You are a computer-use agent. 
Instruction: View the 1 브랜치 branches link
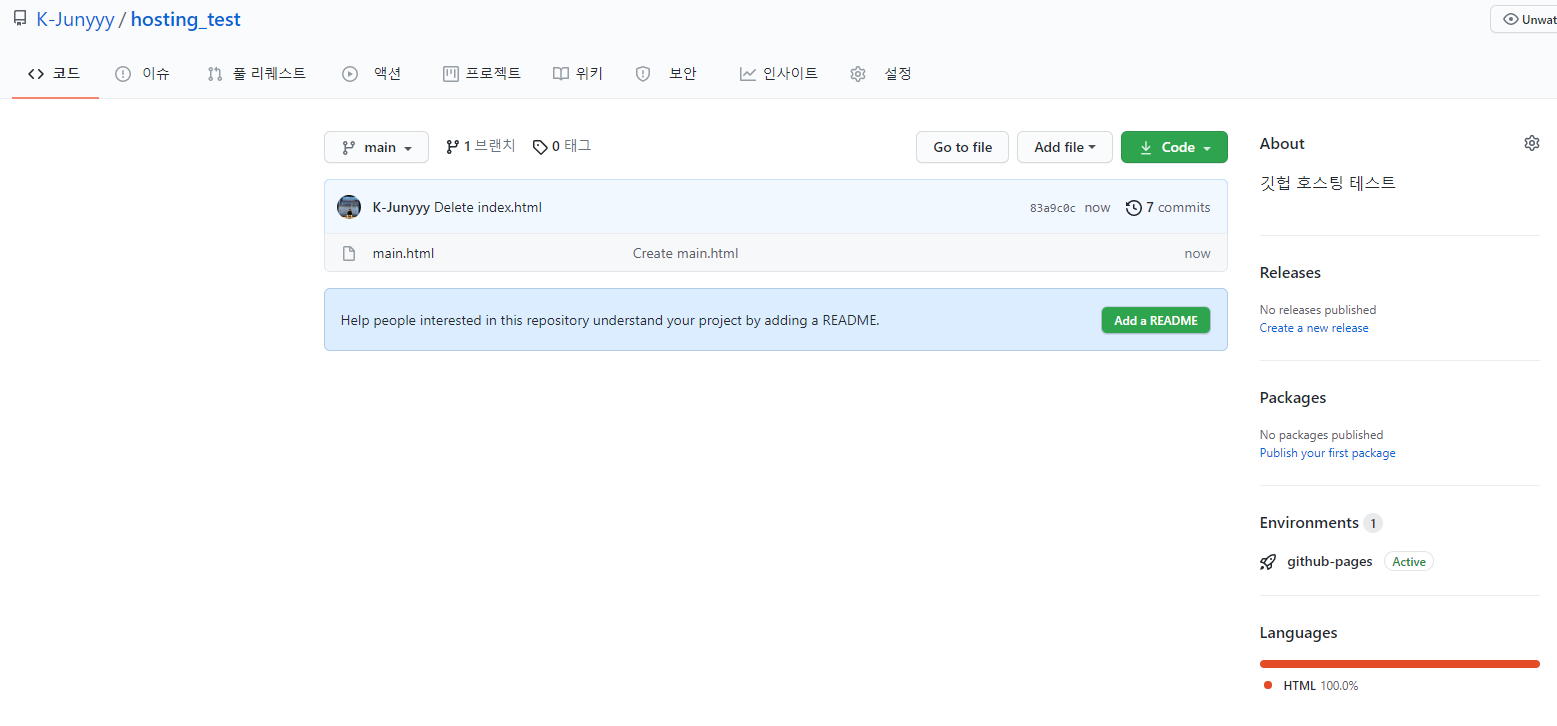(x=481, y=146)
